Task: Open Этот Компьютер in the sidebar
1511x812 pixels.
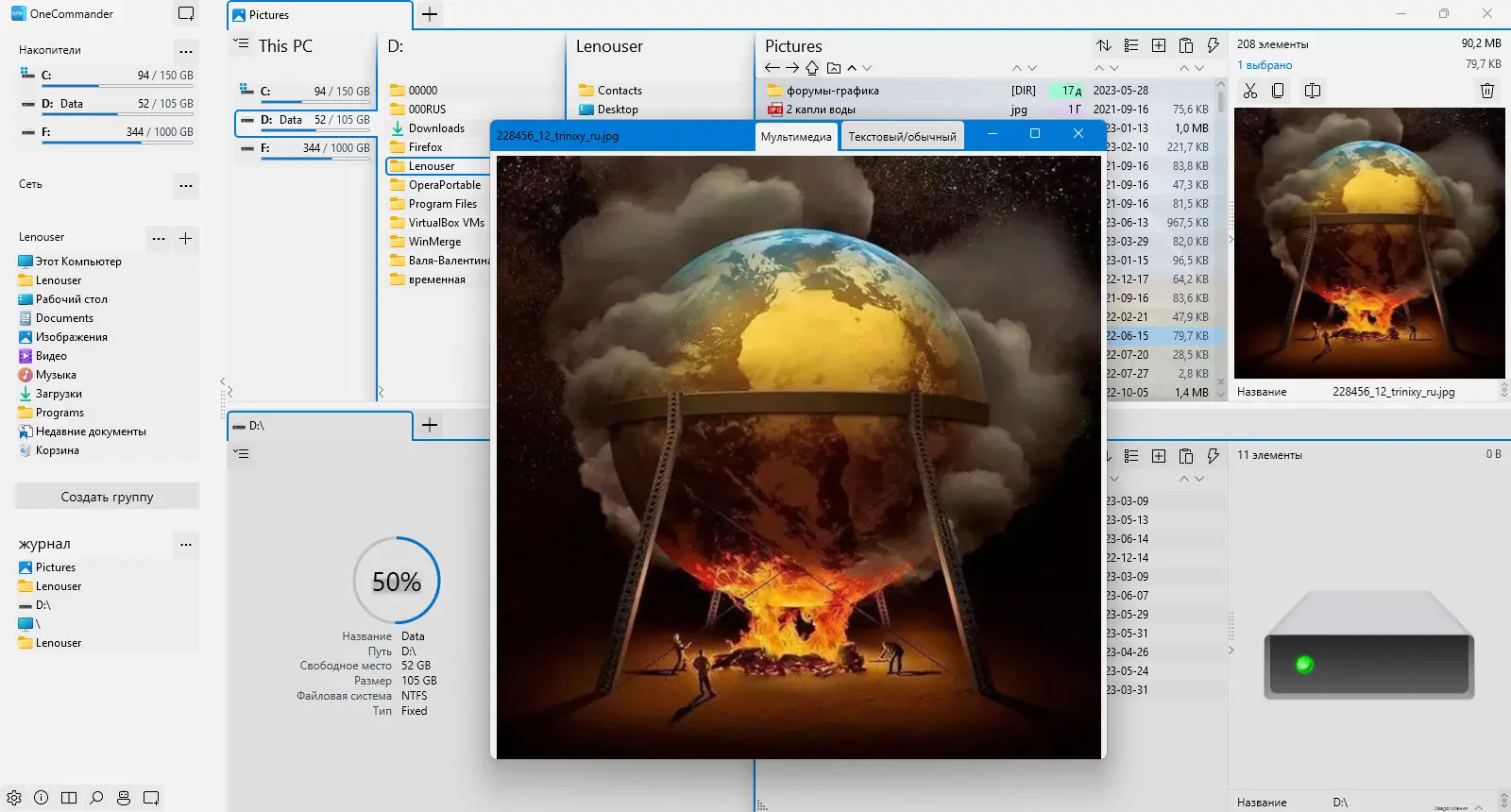Action: (x=78, y=262)
